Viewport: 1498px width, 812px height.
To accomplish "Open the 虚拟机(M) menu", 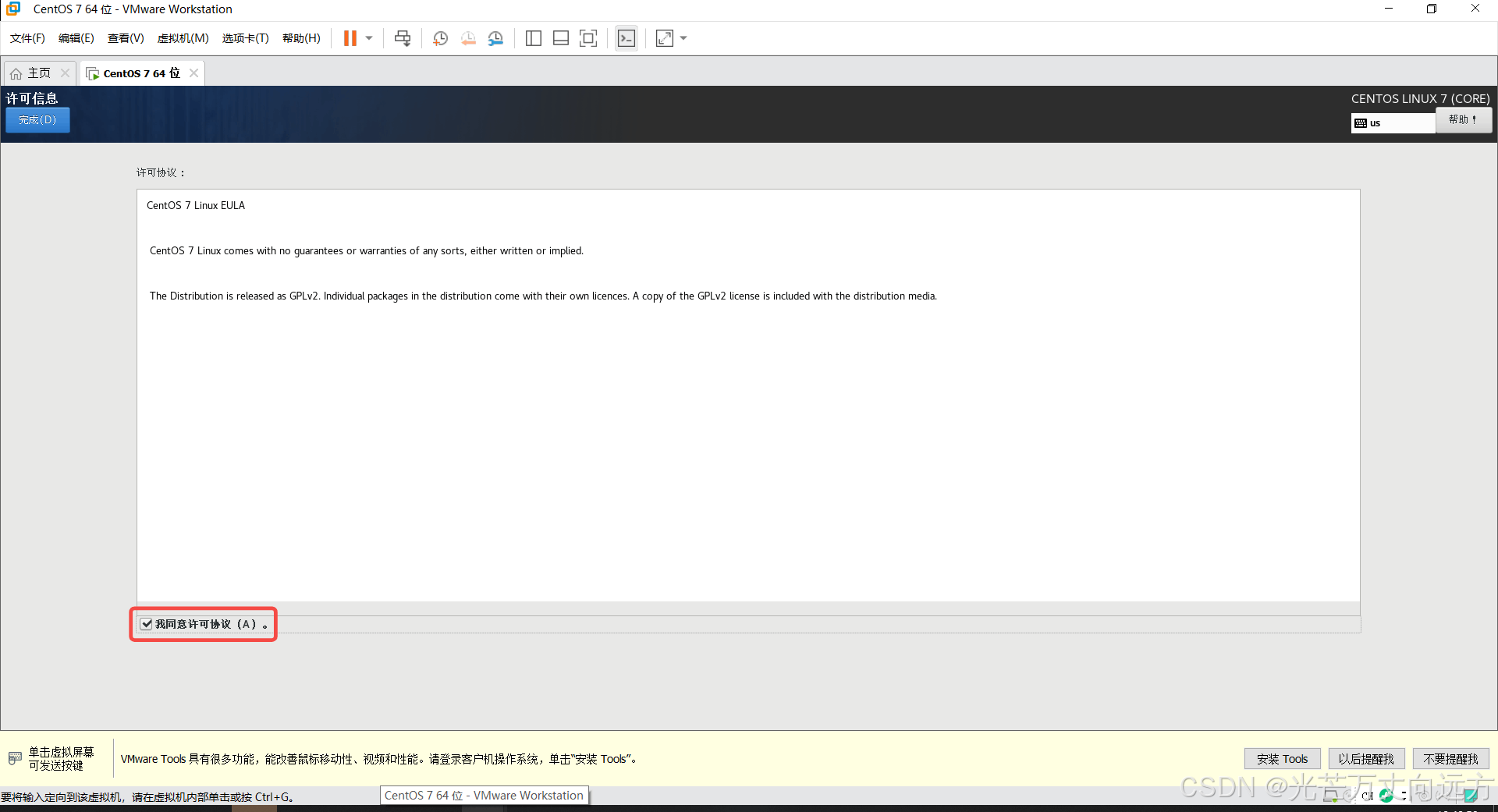I will coord(183,38).
